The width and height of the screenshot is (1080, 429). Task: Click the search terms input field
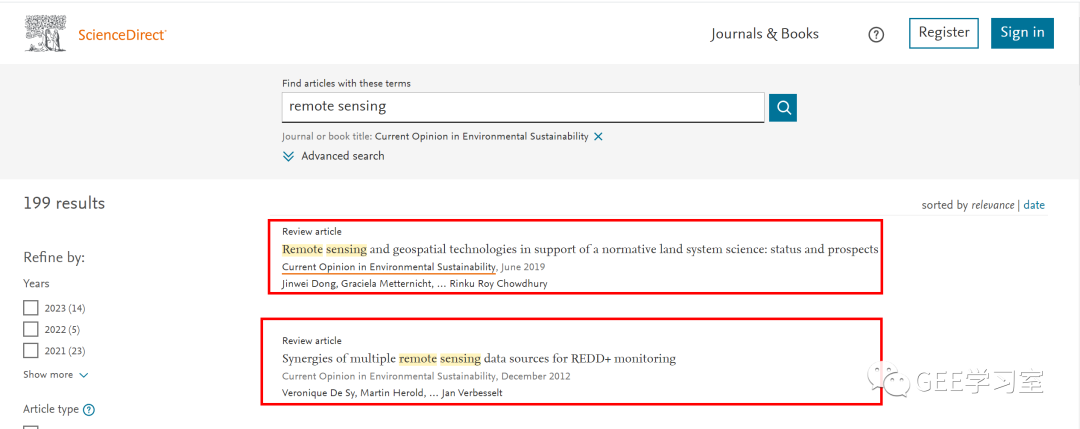pos(522,106)
